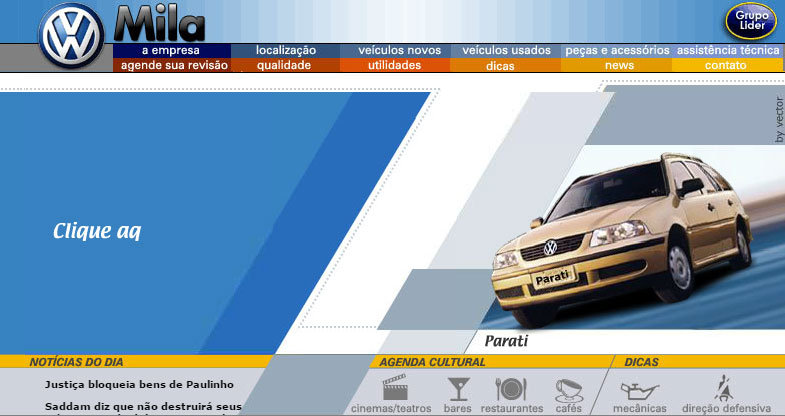Click the 'NOTÍCIAS DO DIA' heading
This screenshot has width=785, height=416.
(x=76, y=362)
